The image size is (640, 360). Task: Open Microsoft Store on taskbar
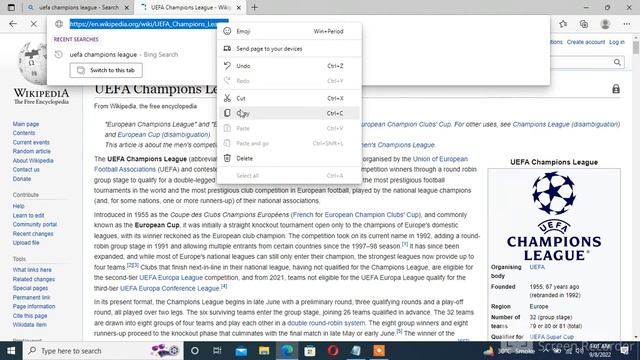310,351
